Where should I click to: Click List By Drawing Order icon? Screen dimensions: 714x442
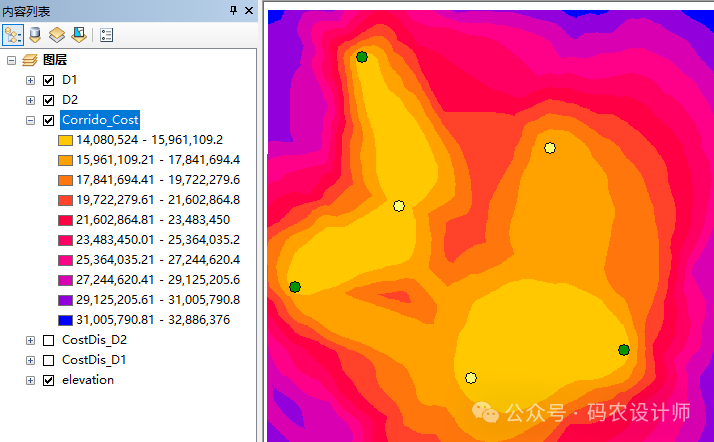click(14, 34)
